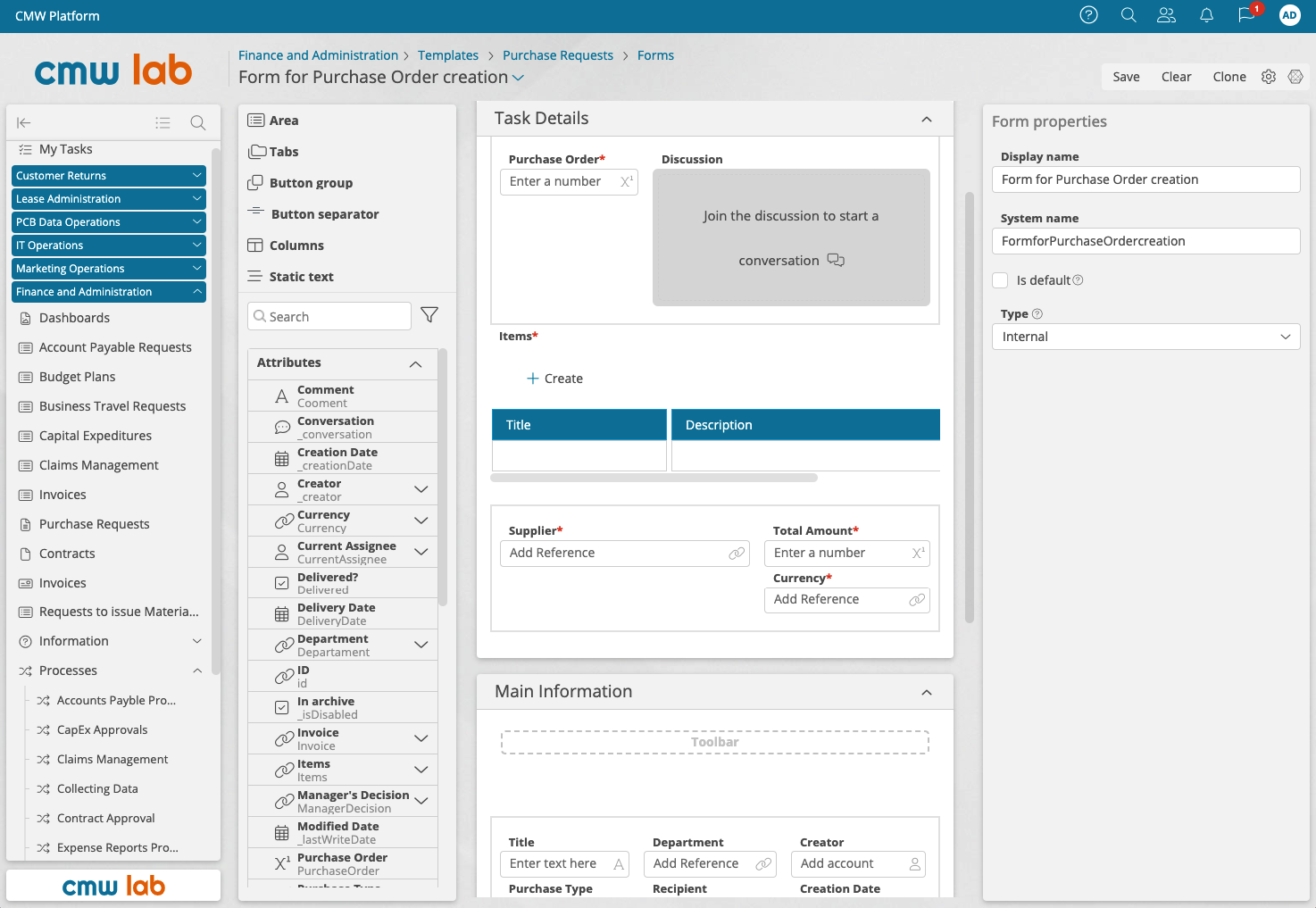The height and width of the screenshot is (908, 1316).
Task: Open the conversations flag icon with badge
Action: click(1247, 15)
